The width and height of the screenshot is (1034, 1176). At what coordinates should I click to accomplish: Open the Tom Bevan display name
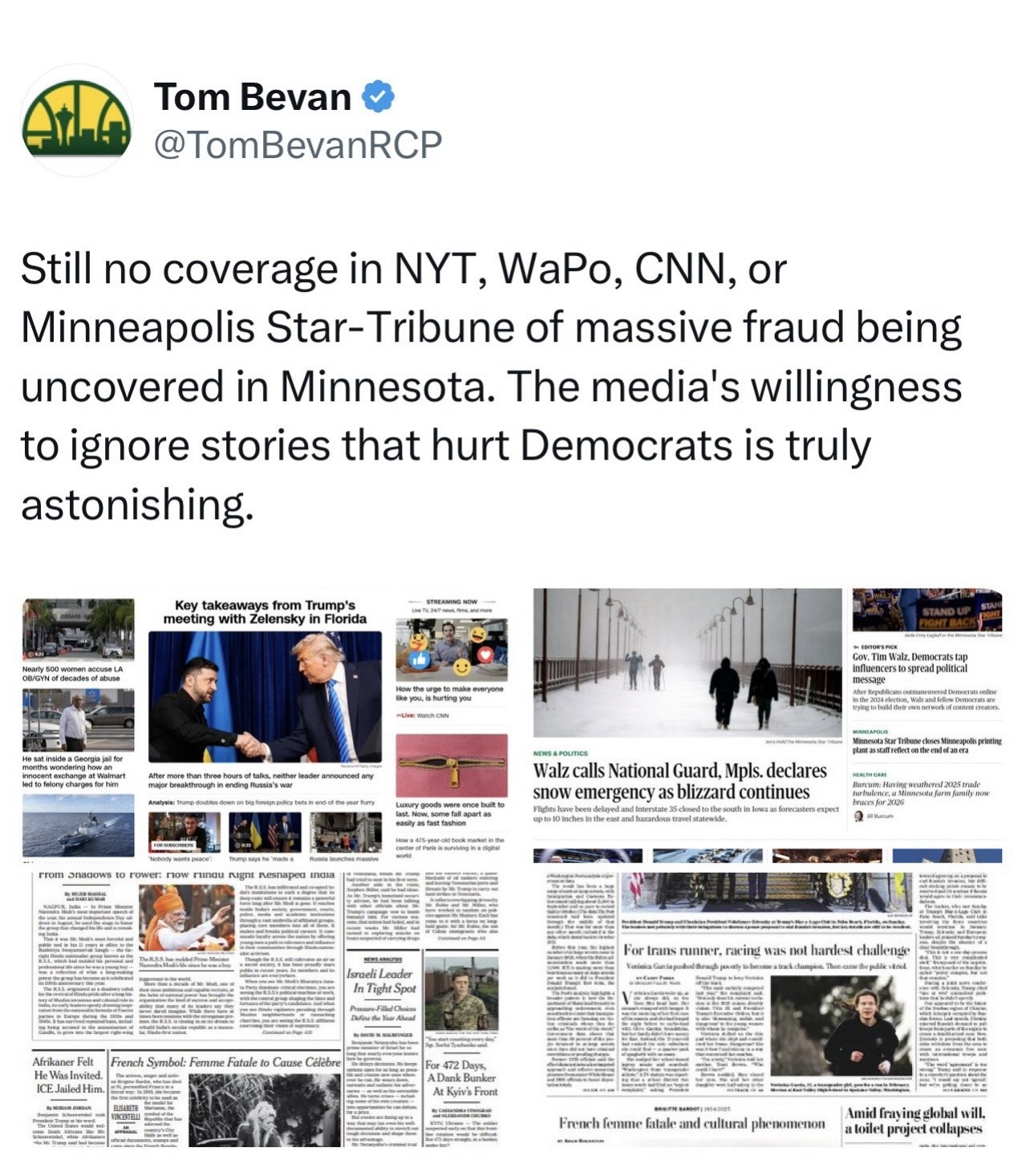tap(252, 97)
